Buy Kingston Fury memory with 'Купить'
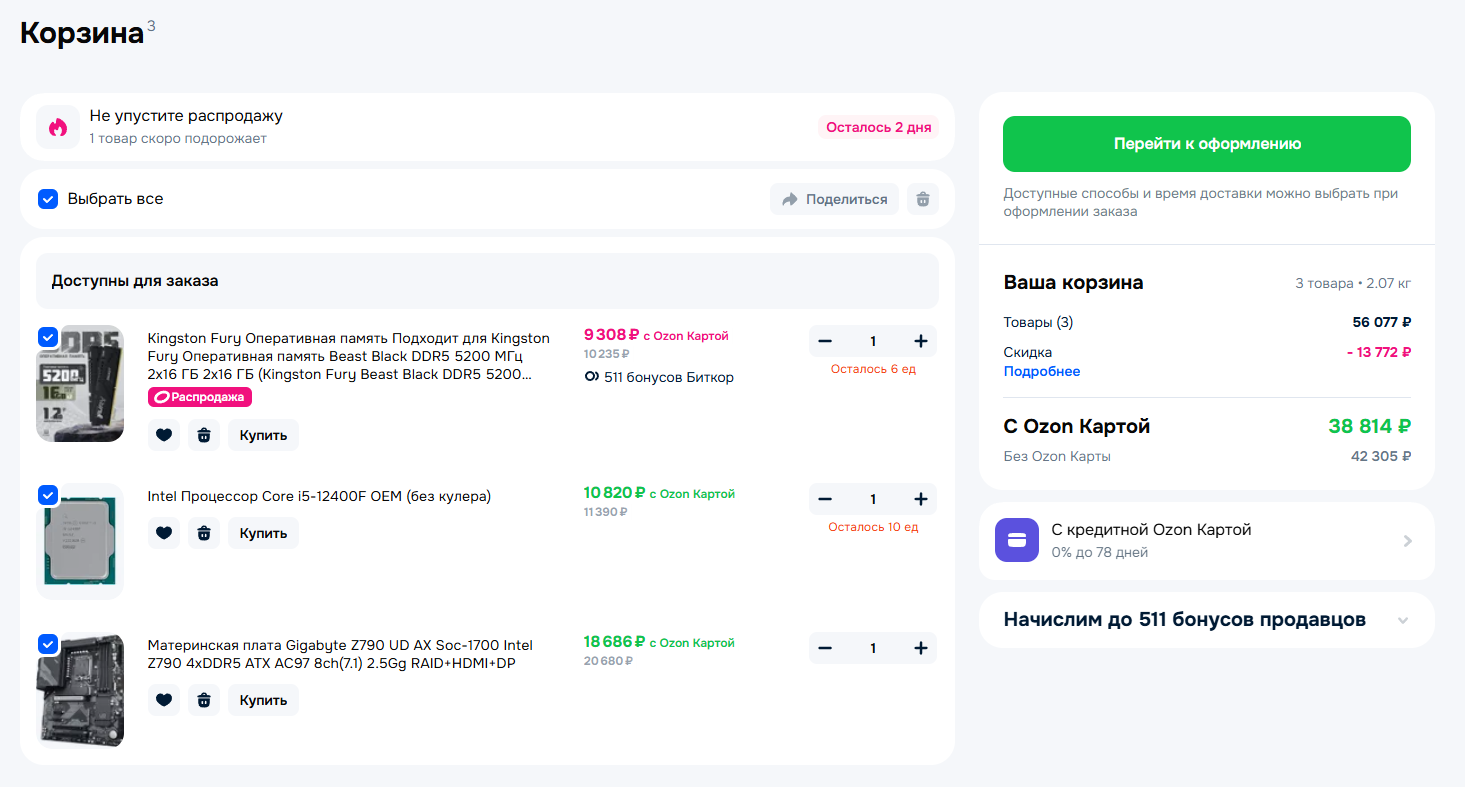1465x787 pixels. point(263,435)
